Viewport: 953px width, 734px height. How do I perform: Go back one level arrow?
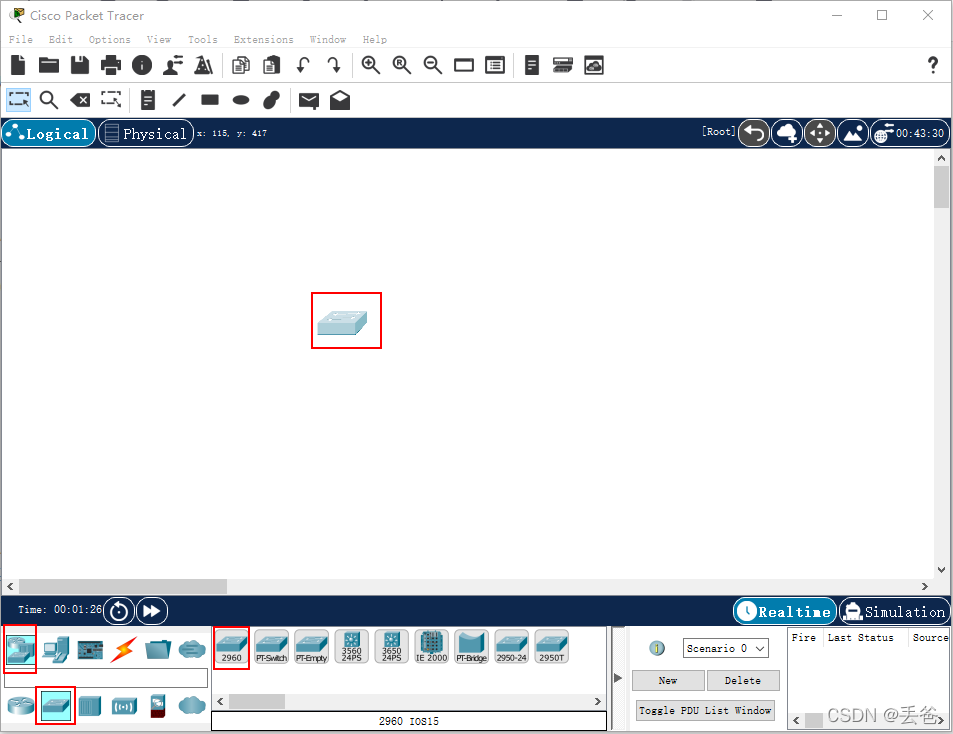(754, 133)
